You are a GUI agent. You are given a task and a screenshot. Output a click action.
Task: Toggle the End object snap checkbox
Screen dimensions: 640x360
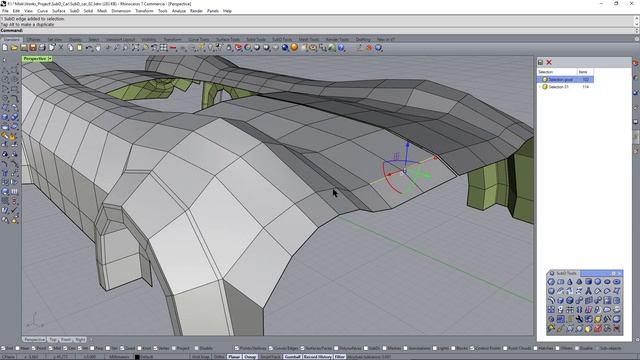tap(3, 348)
